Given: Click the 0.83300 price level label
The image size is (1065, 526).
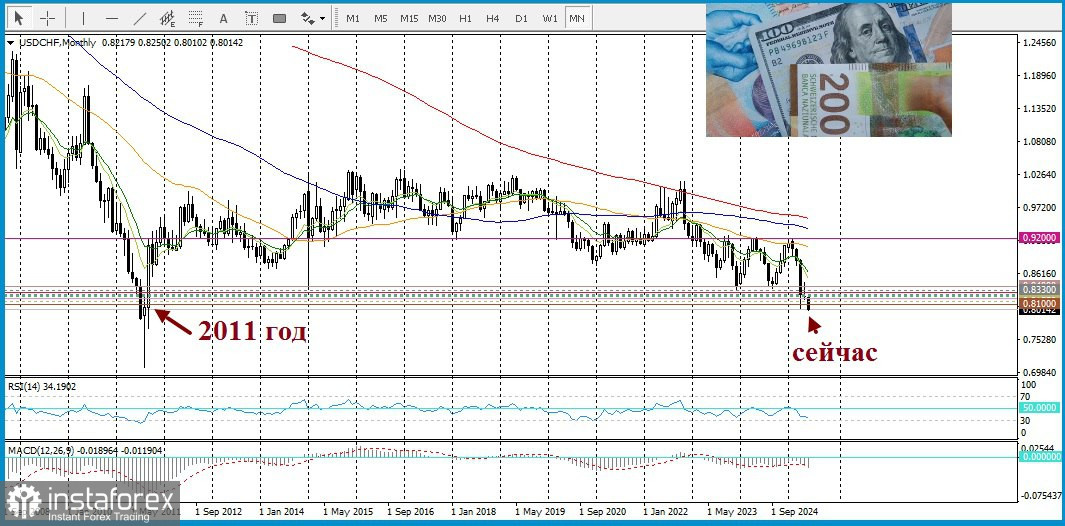Looking at the screenshot, I should [x=1039, y=290].
